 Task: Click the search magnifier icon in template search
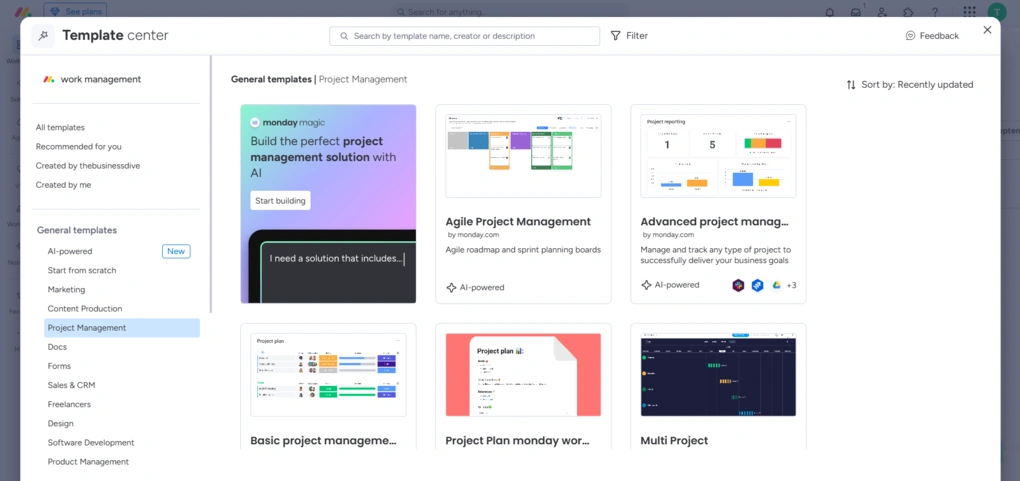point(344,36)
